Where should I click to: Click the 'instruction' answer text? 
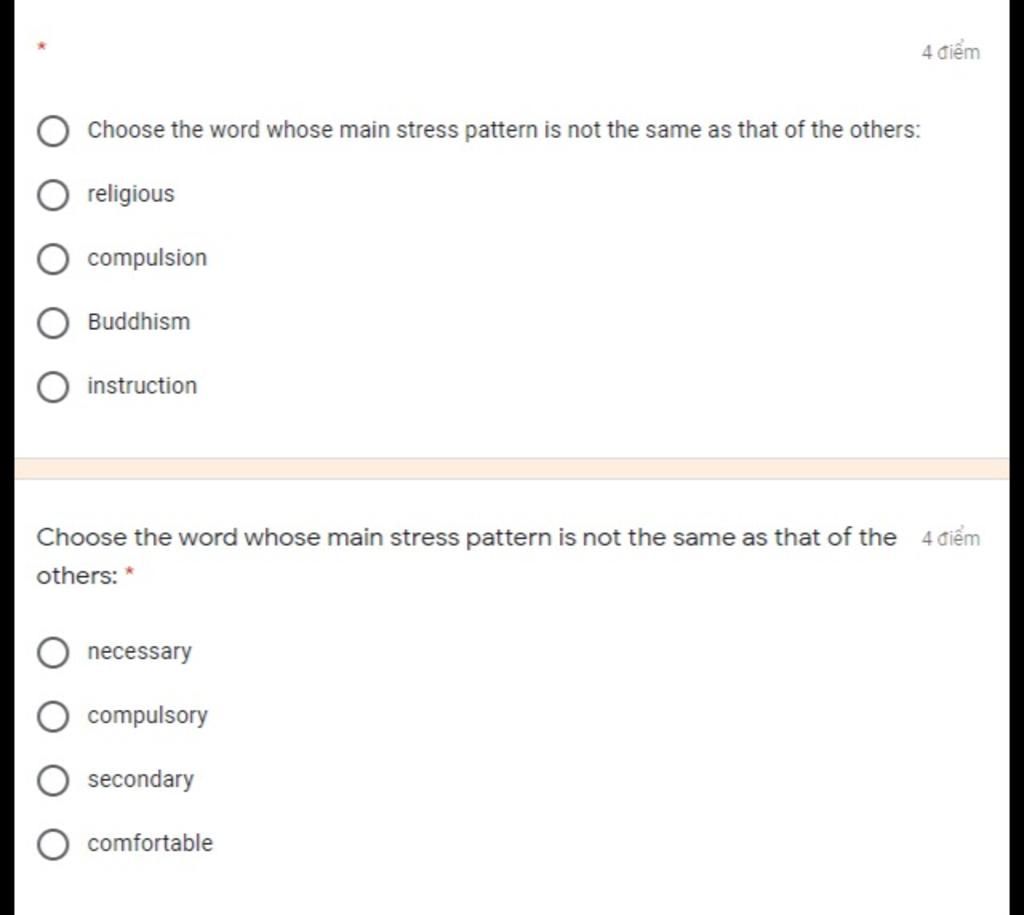coord(142,386)
